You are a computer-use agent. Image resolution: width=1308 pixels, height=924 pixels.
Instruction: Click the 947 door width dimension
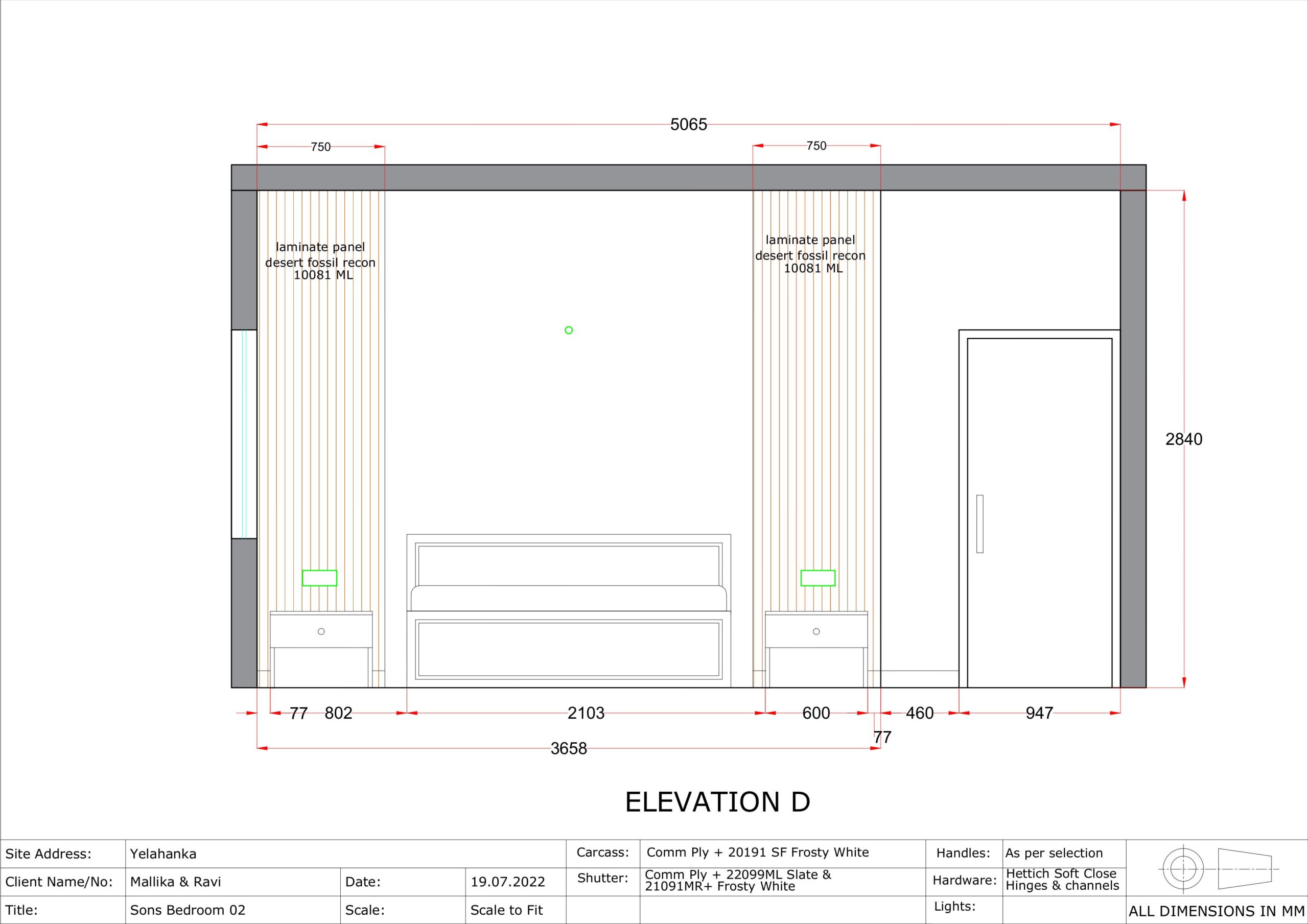(1039, 713)
